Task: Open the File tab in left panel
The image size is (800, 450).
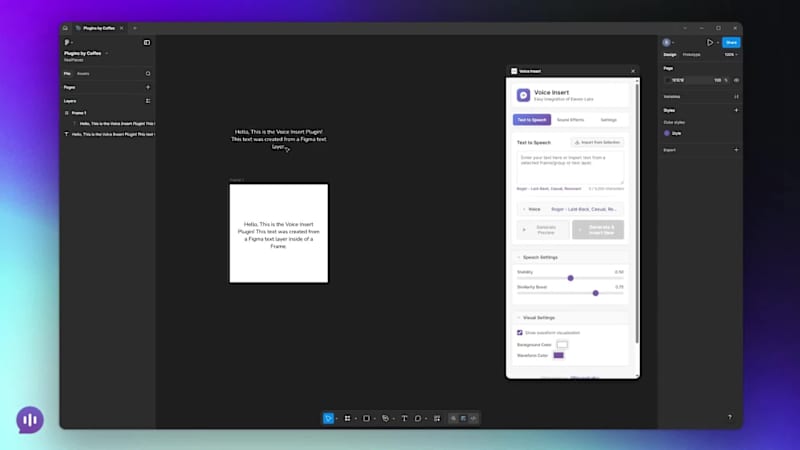Action: coord(67,73)
